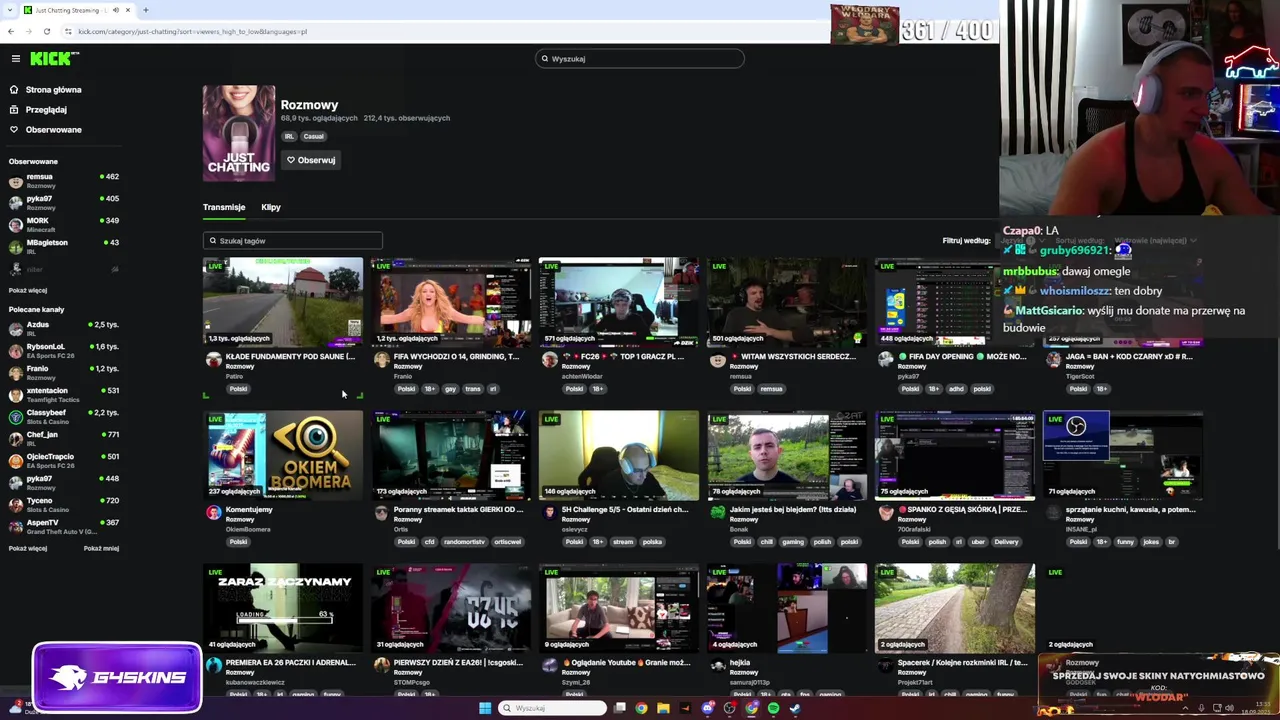Open Chef_jan in recommended channels

(x=62, y=439)
